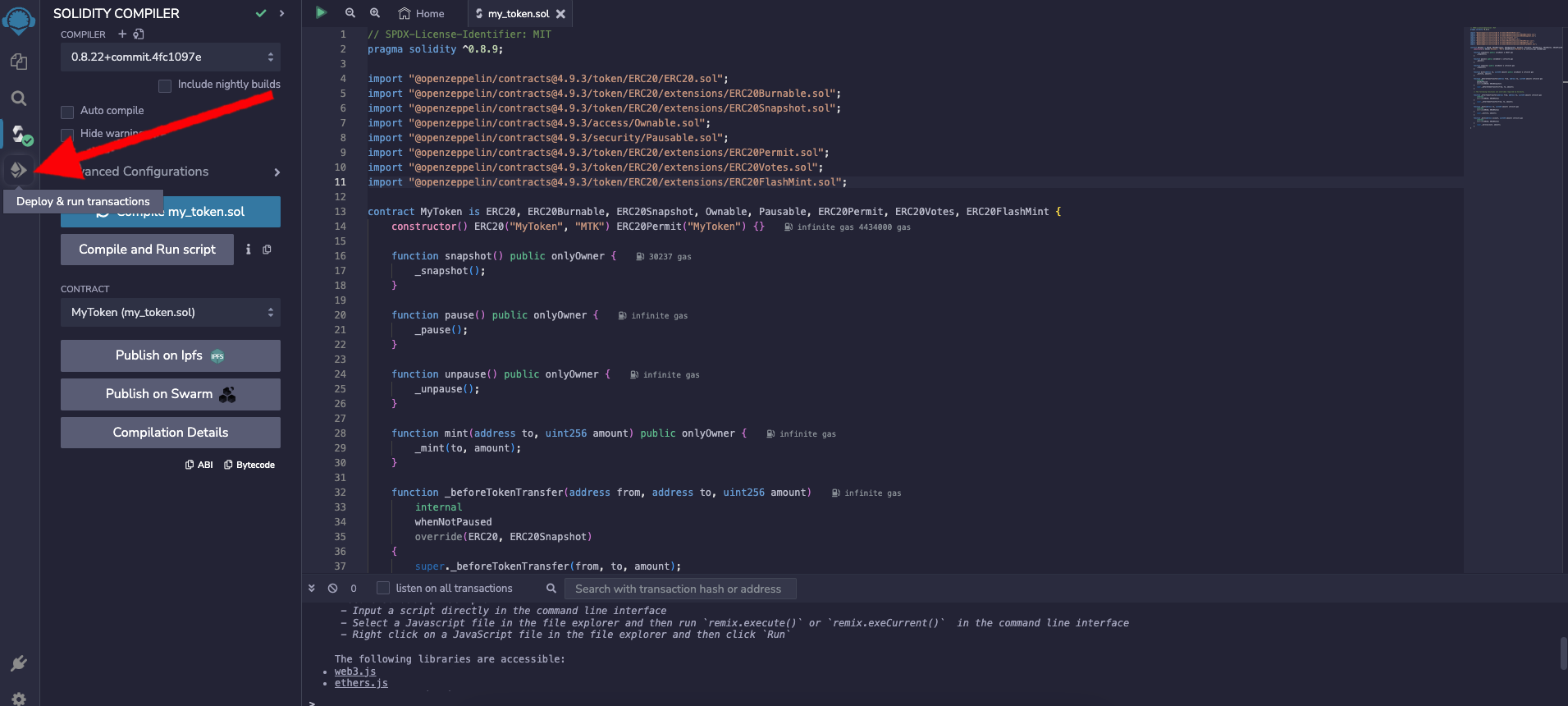Screen dimensions: 1568x706
Task: Click line number 28 in gutter
Action: [x=340, y=433]
